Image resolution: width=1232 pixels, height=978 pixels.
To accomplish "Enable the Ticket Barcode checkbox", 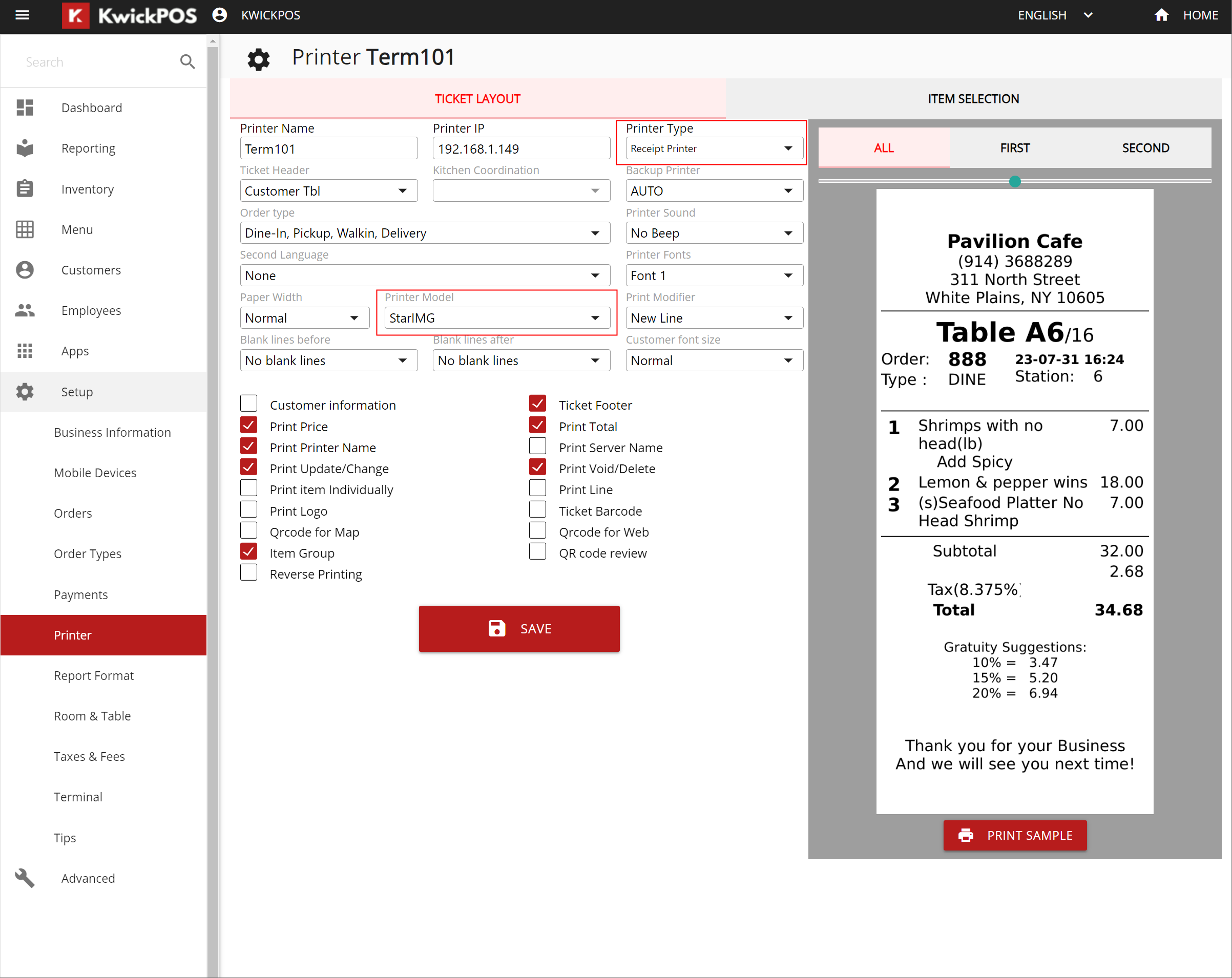I will (x=538, y=509).
